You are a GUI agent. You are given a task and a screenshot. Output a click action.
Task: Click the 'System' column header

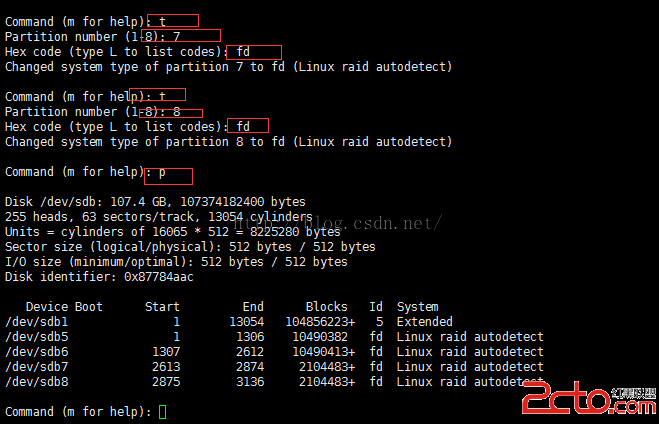coord(418,307)
